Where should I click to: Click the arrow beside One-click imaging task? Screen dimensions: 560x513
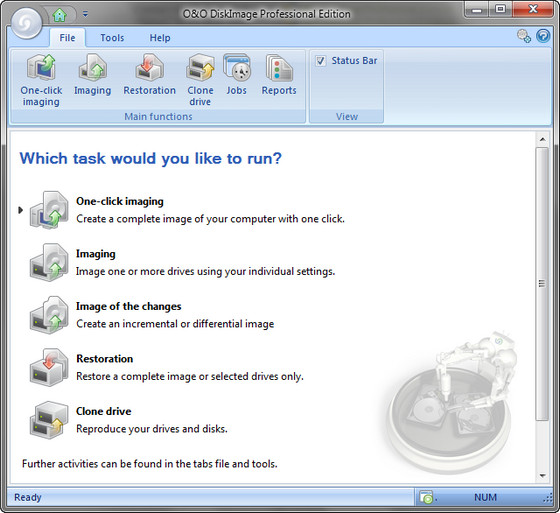20,210
